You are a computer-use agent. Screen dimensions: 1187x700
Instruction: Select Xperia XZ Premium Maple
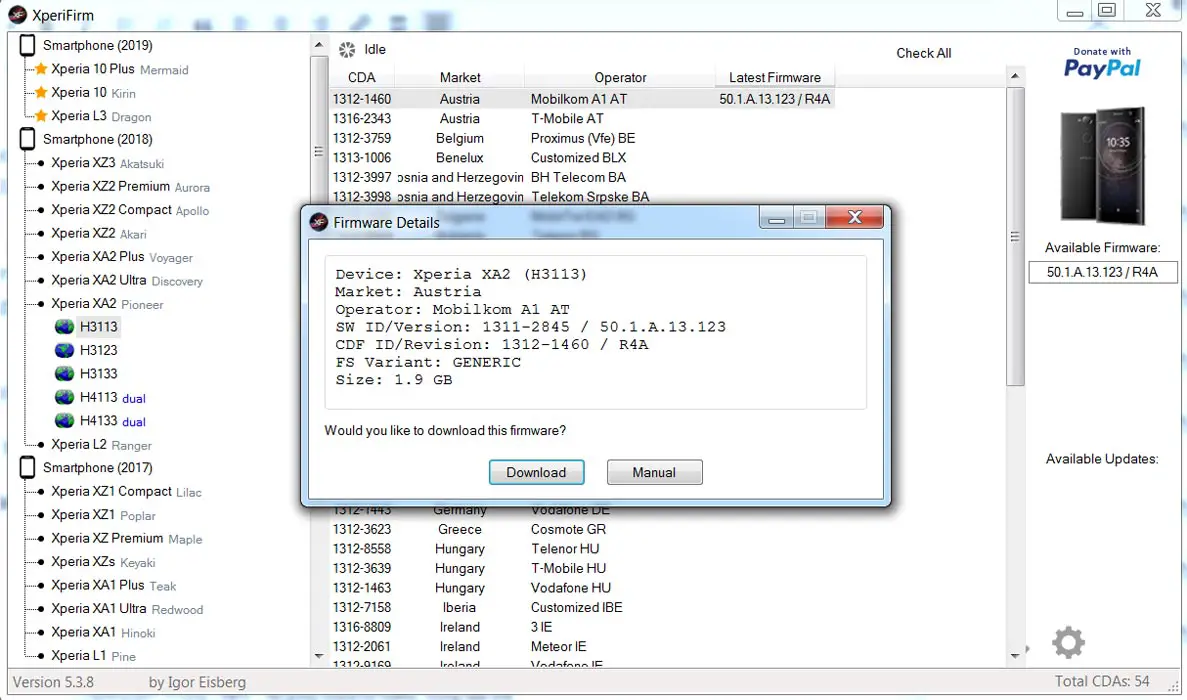pyautogui.click(x=127, y=538)
